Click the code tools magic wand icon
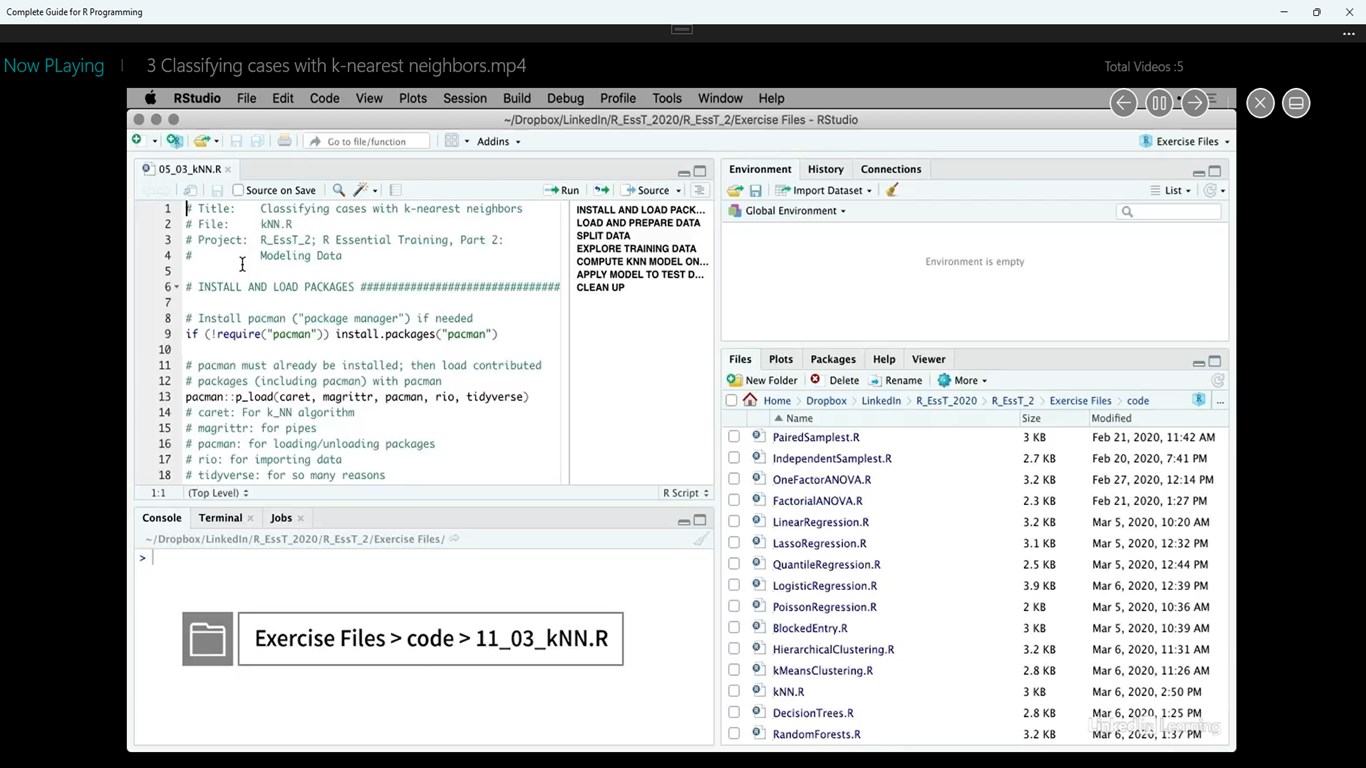1366x768 pixels. pos(361,190)
